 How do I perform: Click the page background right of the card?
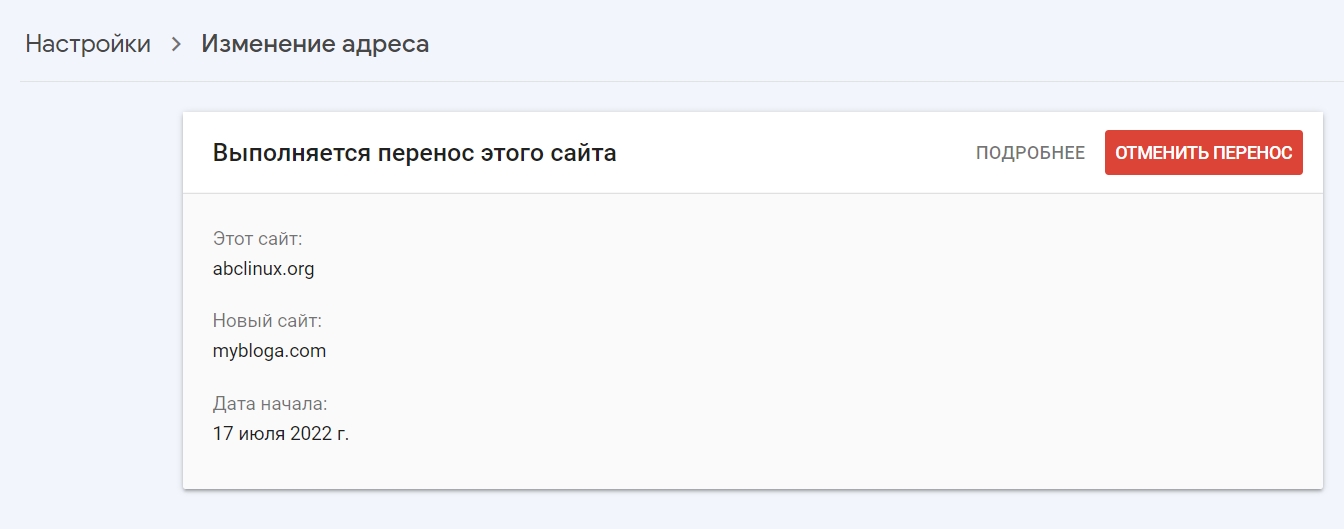click(x=1333, y=300)
